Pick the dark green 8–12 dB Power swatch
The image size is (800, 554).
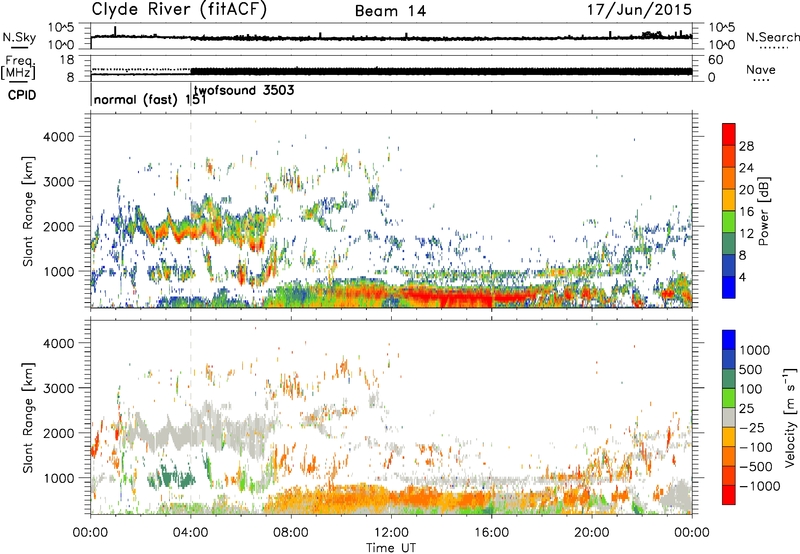coord(729,244)
